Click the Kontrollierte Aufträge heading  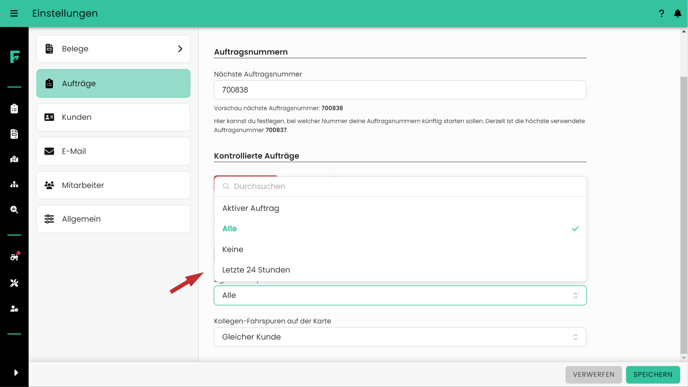(x=256, y=156)
